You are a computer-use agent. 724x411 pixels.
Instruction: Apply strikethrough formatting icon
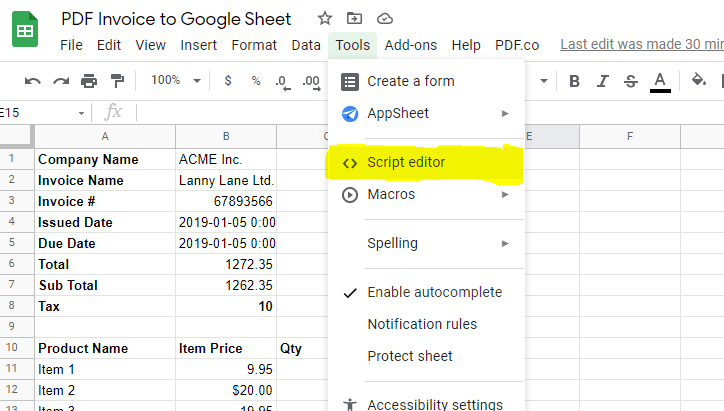click(630, 81)
